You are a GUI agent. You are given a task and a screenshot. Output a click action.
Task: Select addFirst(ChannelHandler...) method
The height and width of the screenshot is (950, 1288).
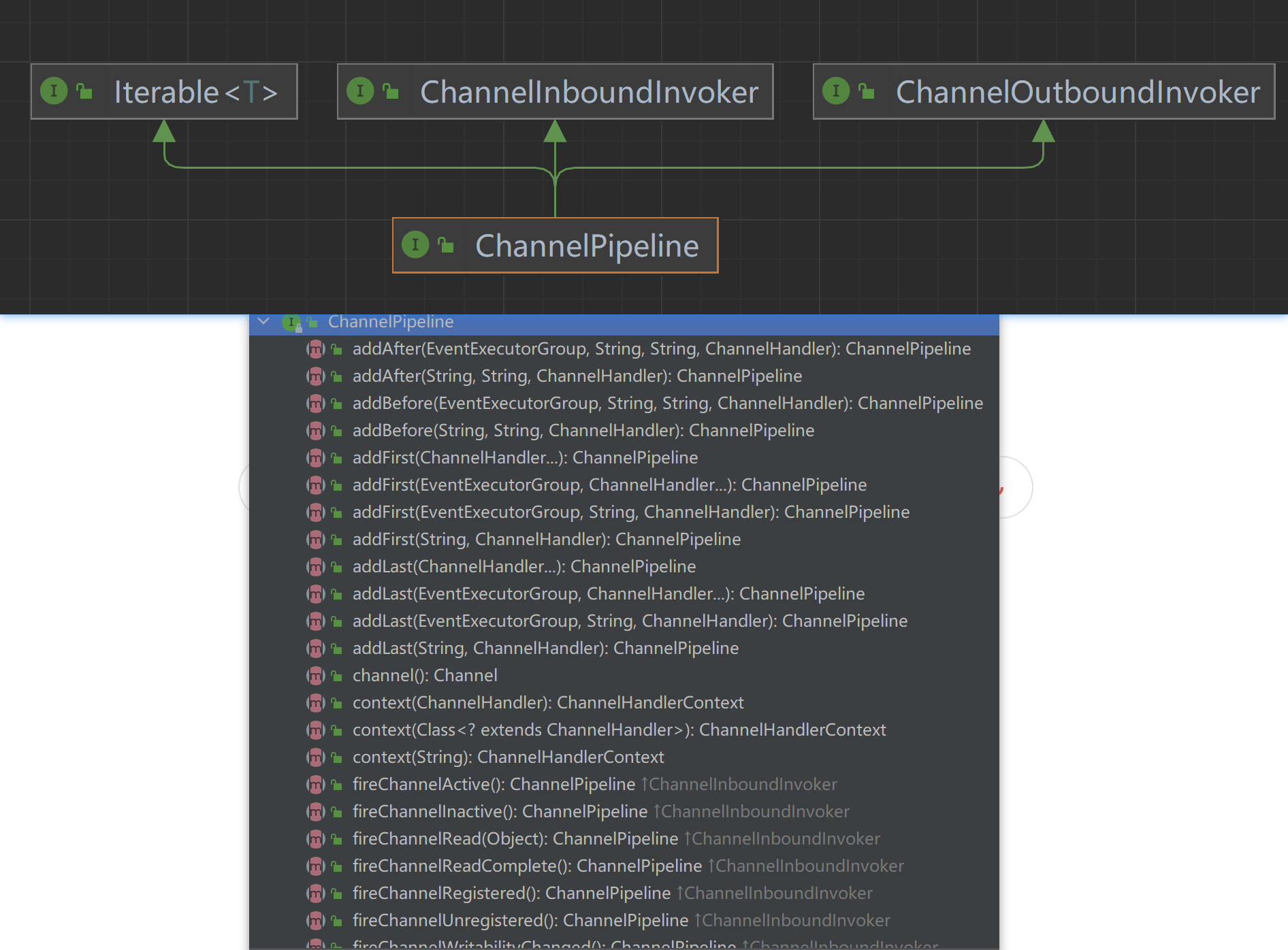coord(525,458)
